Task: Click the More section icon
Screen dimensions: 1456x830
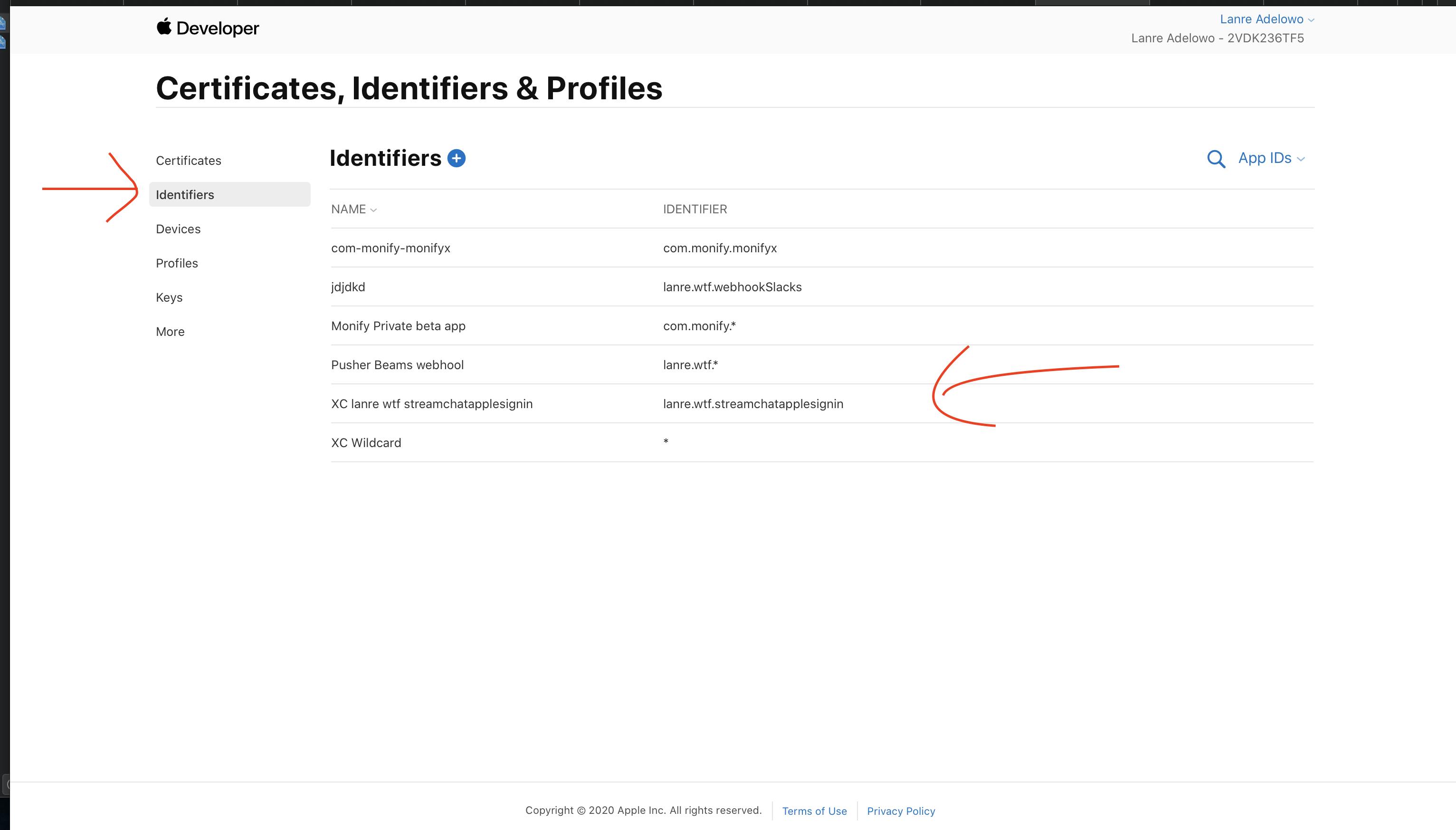Action: [x=170, y=331]
